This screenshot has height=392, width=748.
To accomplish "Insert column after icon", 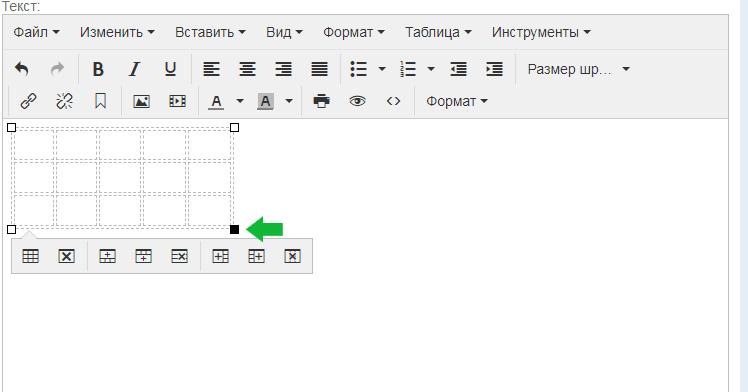I will pos(256,257).
